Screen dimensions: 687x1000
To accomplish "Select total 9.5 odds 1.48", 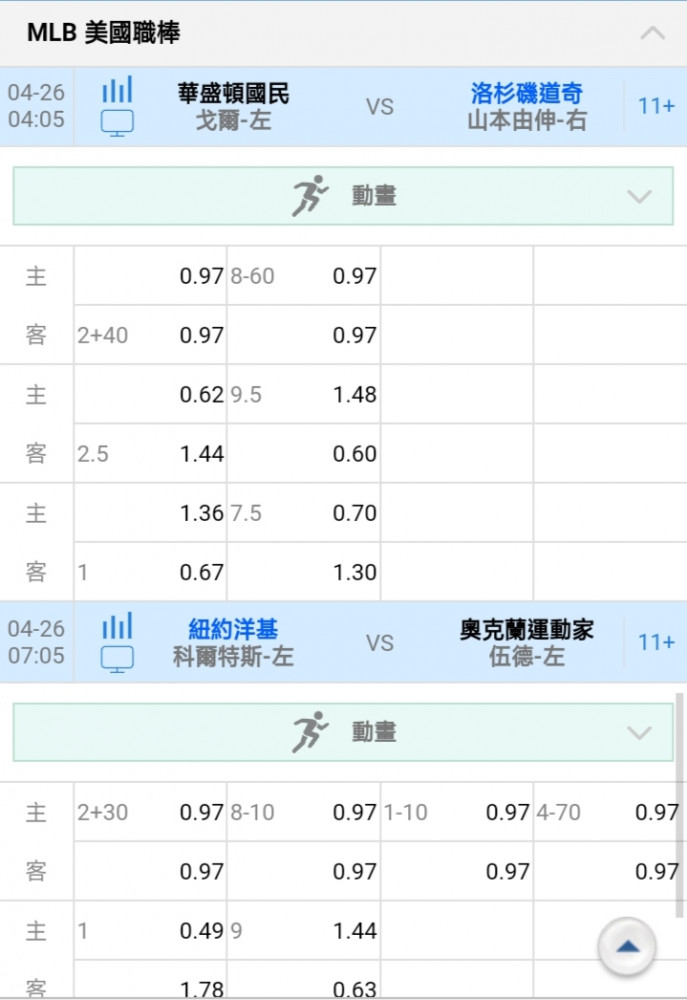I will coord(355,395).
